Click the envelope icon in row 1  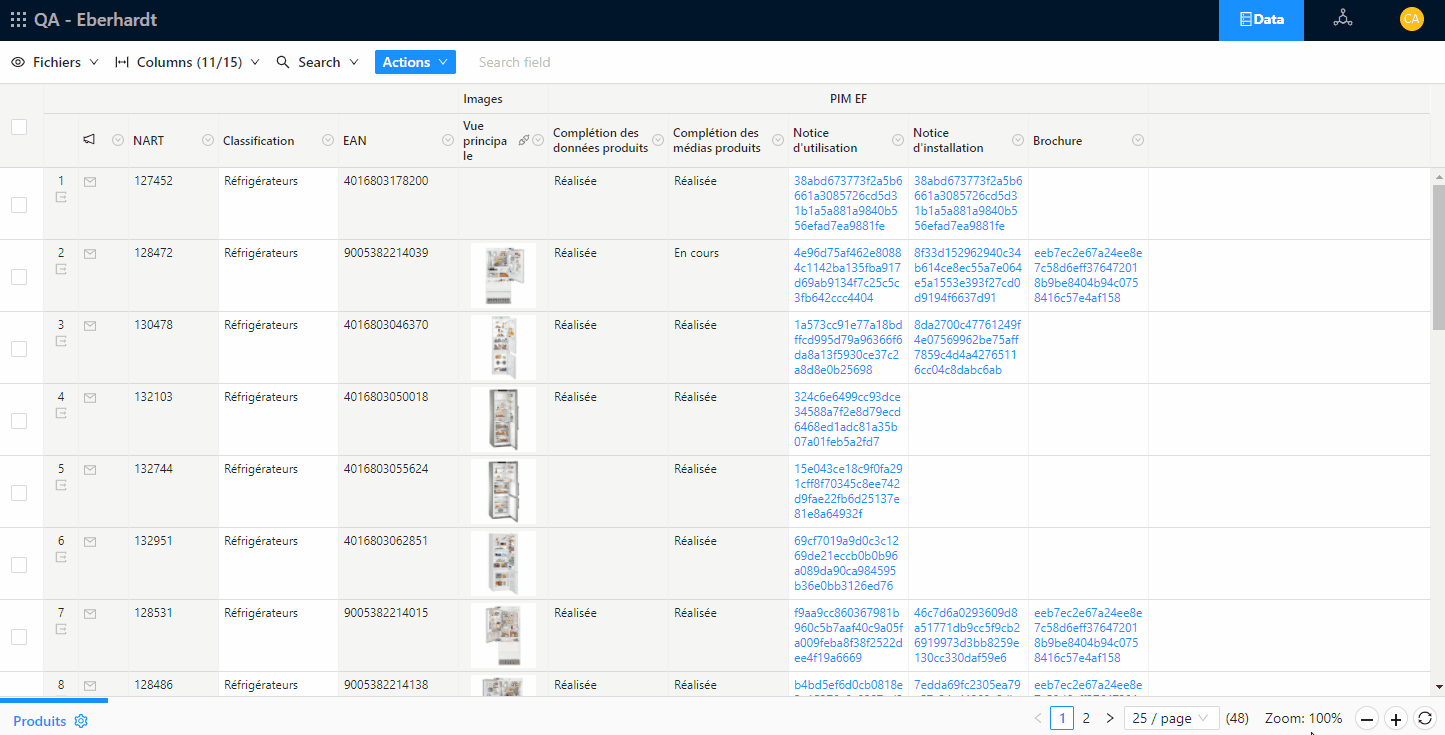point(90,182)
